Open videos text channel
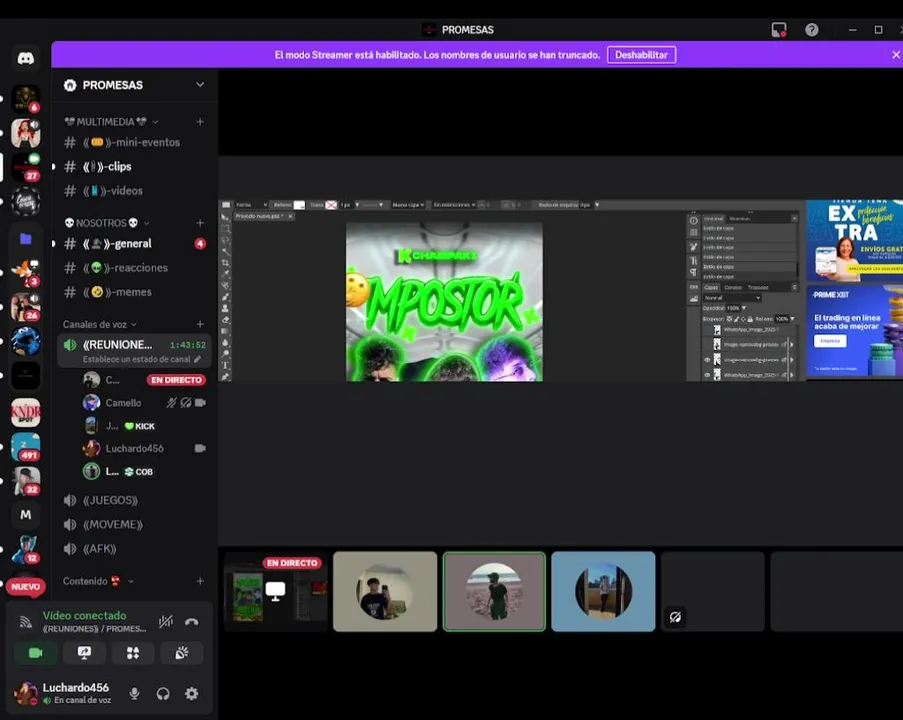 click(134, 191)
